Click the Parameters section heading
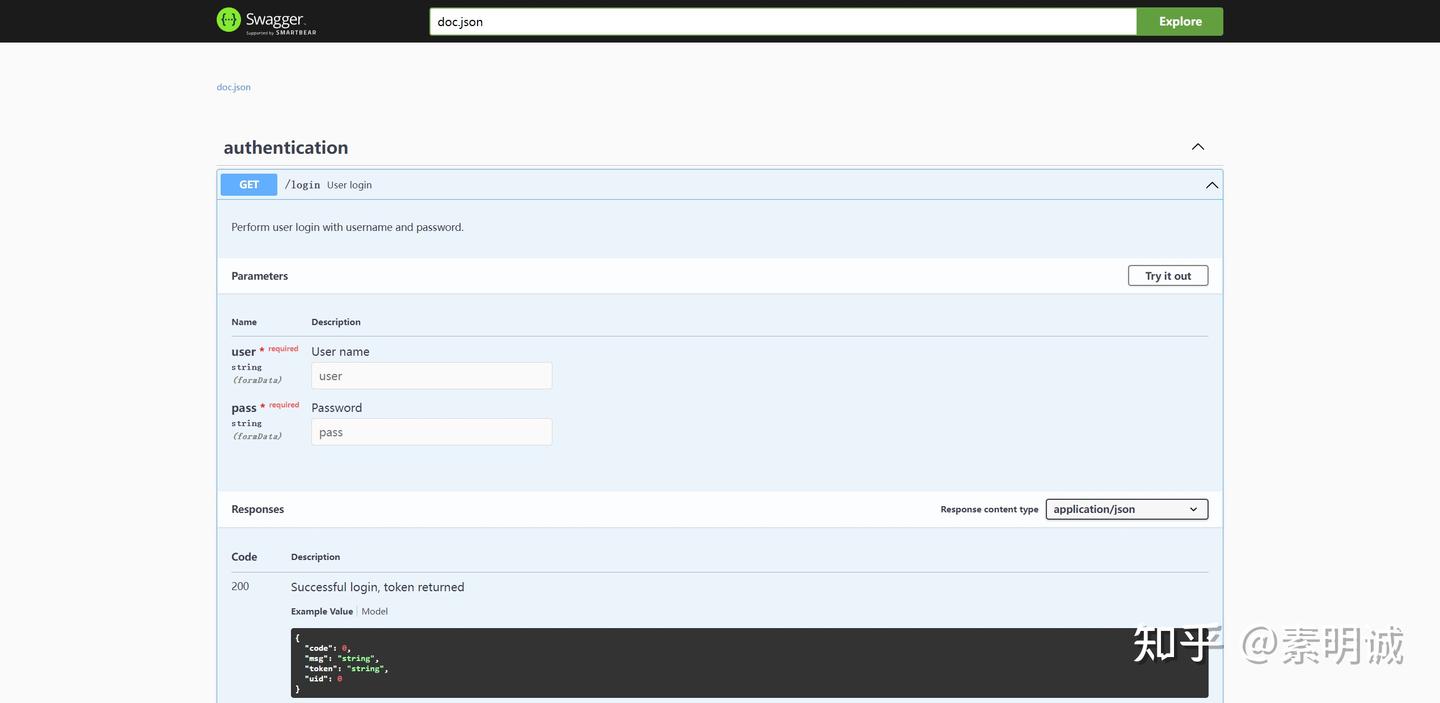The image size is (1440, 703). pos(260,276)
